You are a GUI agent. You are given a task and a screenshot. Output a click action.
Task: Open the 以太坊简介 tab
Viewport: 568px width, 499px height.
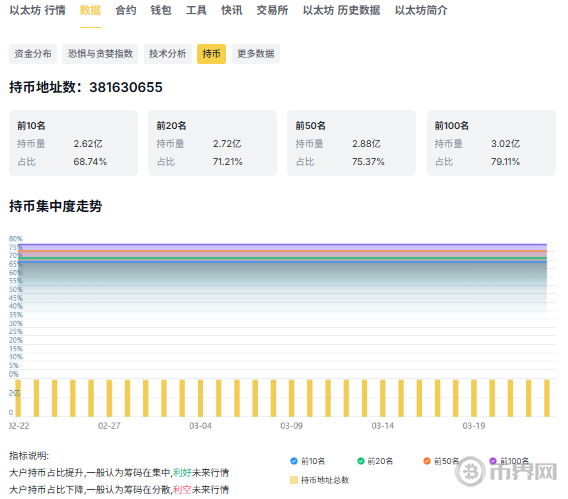tap(421, 10)
